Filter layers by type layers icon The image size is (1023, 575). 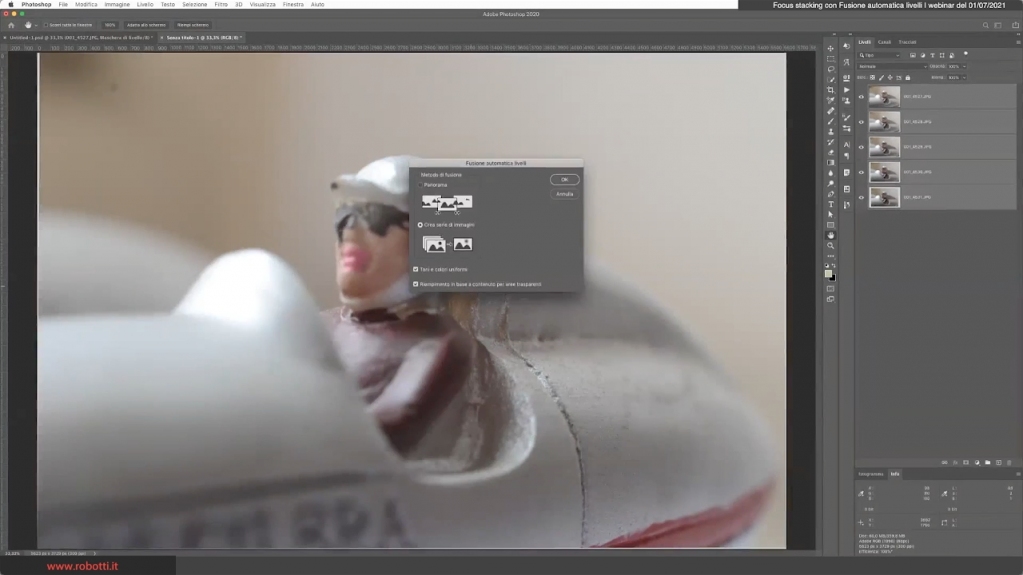(x=932, y=55)
